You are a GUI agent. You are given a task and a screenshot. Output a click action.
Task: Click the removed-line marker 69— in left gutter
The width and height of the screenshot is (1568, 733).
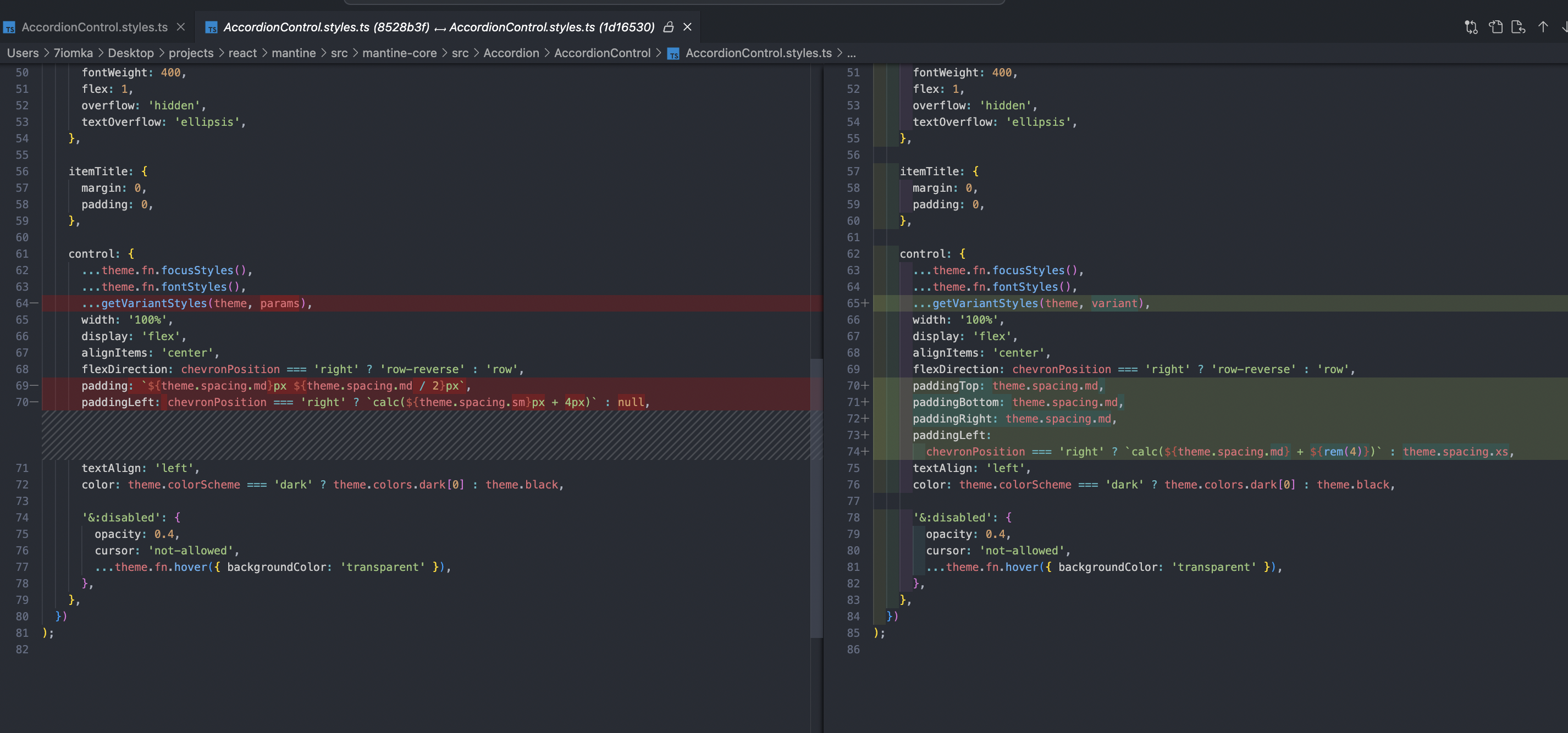[x=27, y=386]
